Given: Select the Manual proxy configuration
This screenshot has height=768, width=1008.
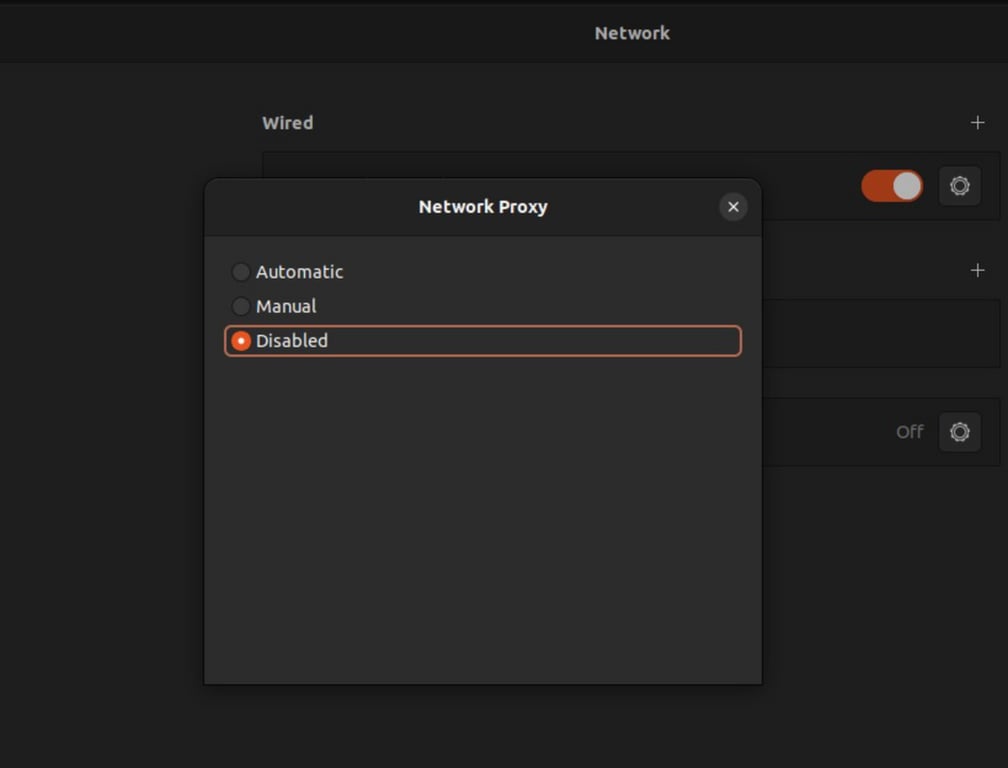Looking at the screenshot, I should [x=240, y=306].
